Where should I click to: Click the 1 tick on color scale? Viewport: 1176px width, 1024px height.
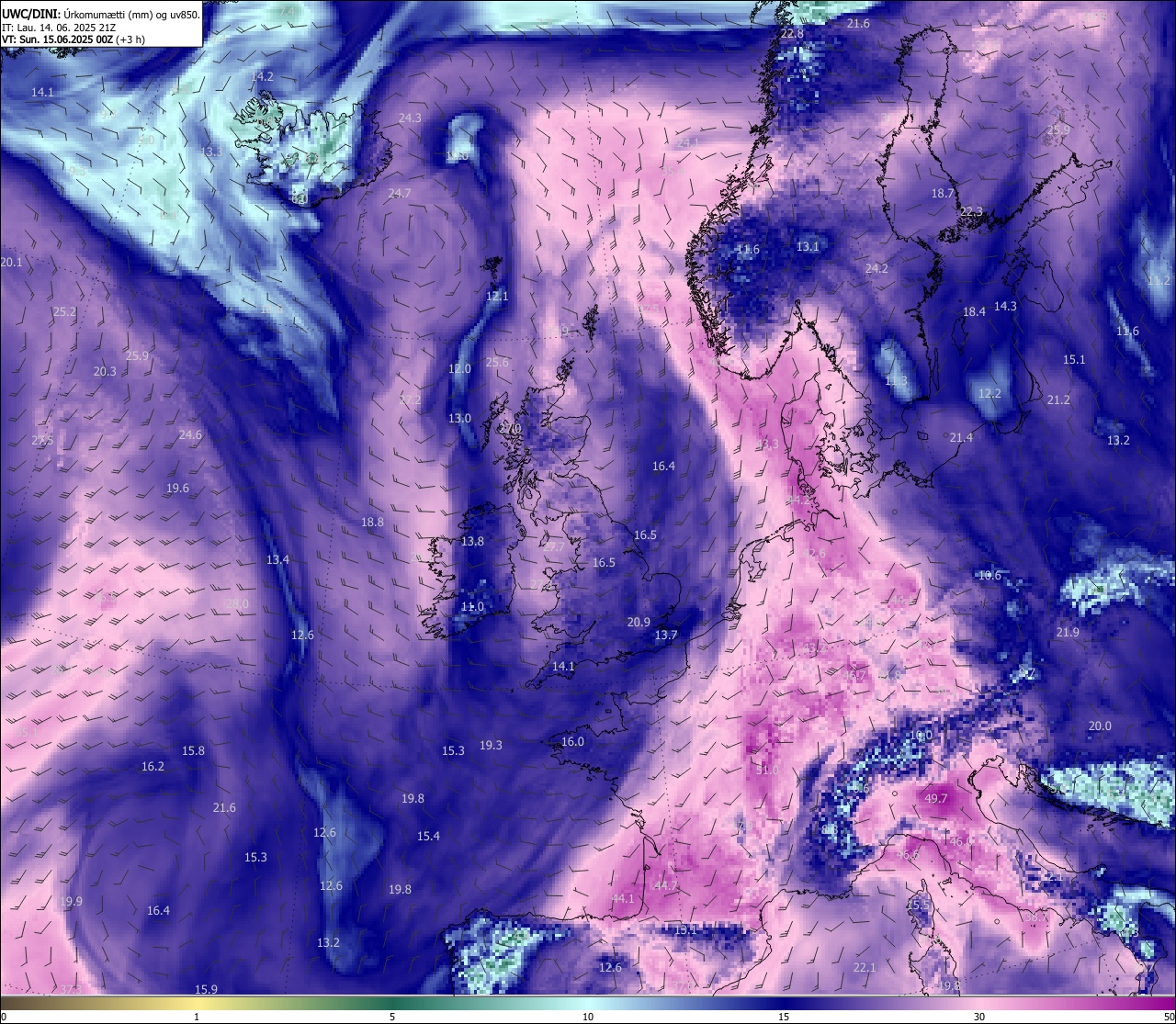[x=197, y=1017]
